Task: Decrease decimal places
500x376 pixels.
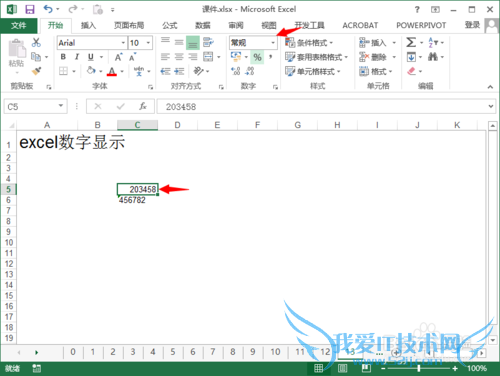Action: click(250, 71)
